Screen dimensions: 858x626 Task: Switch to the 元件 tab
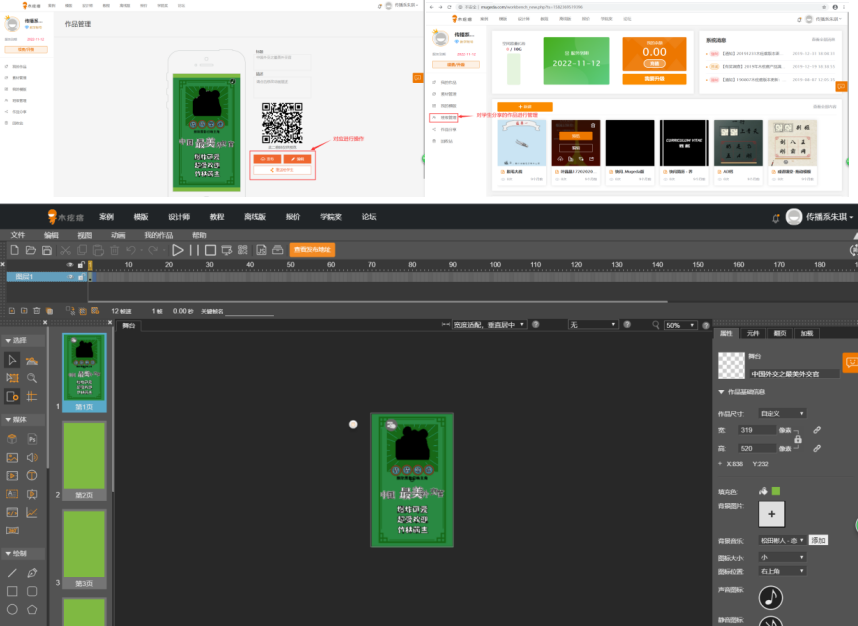[753, 333]
